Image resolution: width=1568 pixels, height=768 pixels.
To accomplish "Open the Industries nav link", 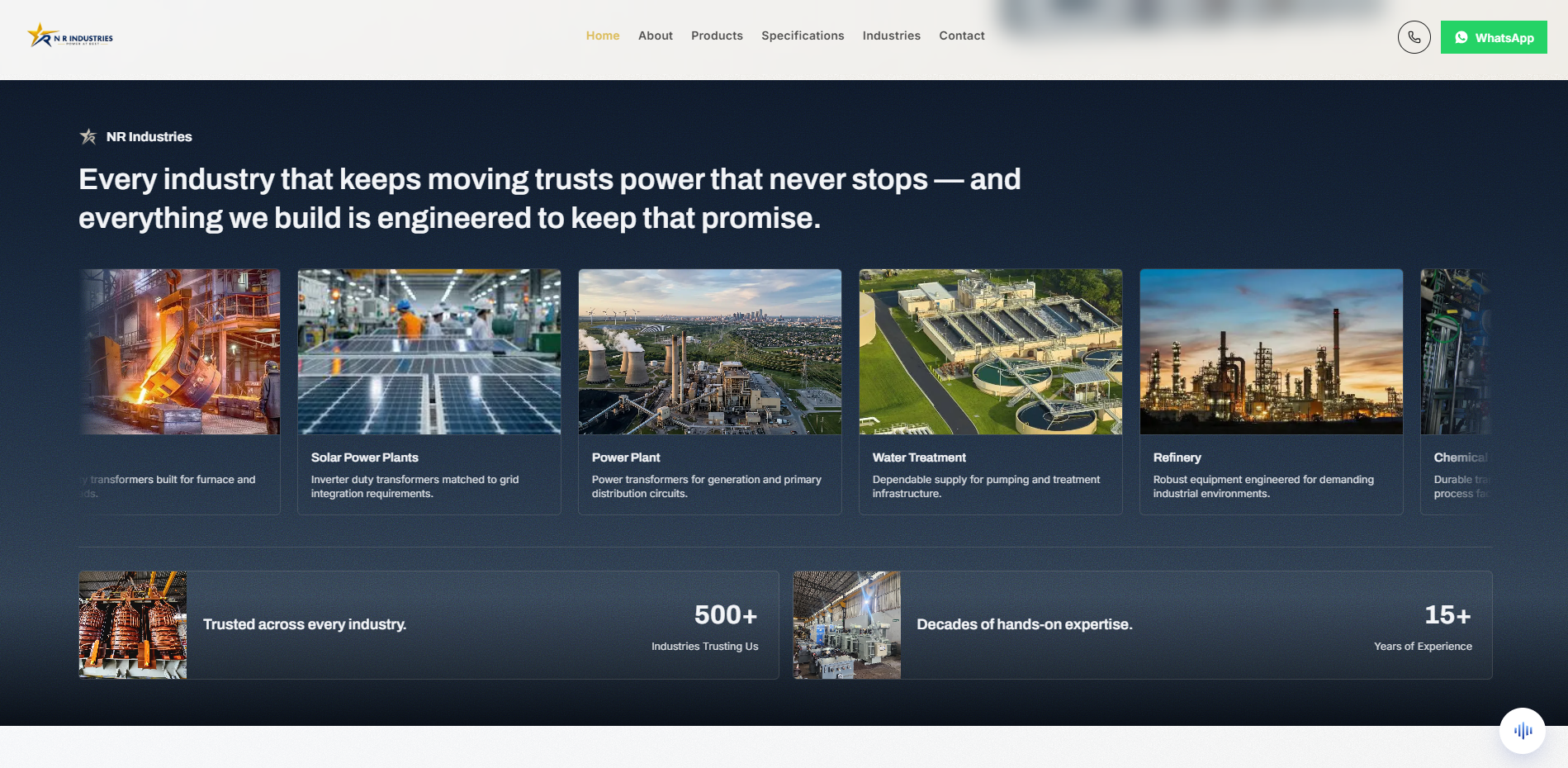I will 891,36.
